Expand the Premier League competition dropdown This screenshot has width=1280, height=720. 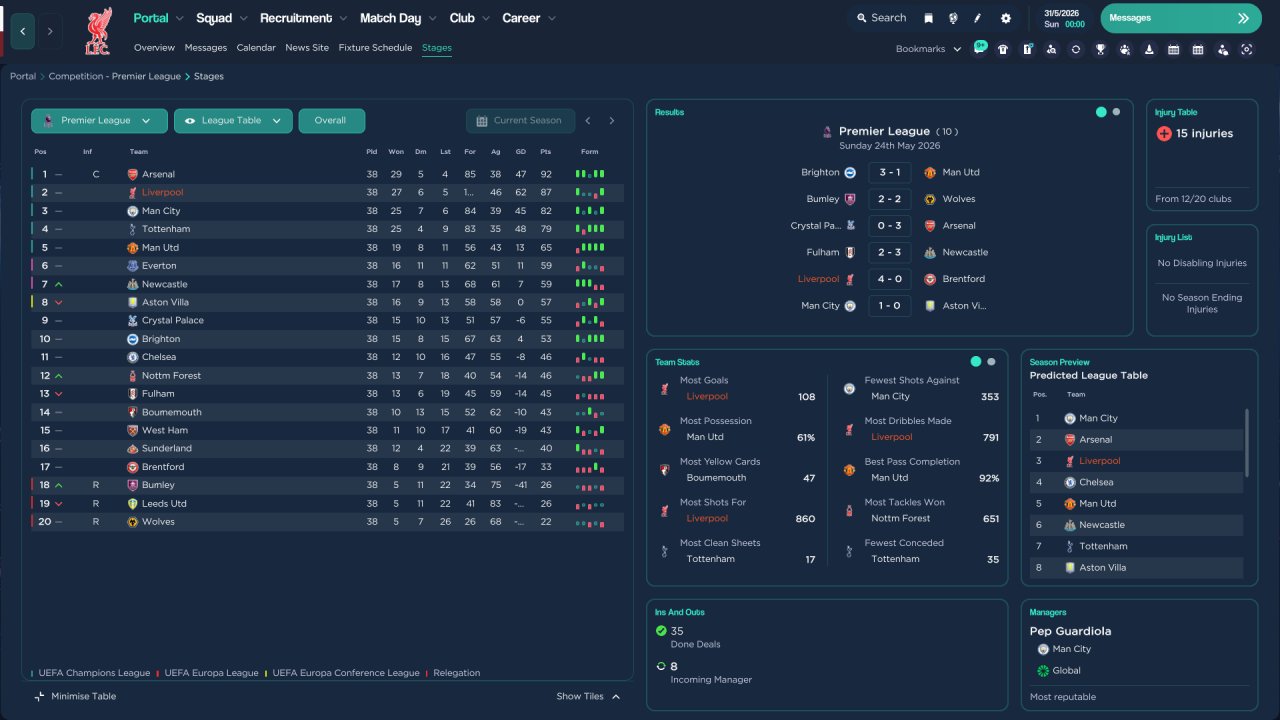(98, 121)
